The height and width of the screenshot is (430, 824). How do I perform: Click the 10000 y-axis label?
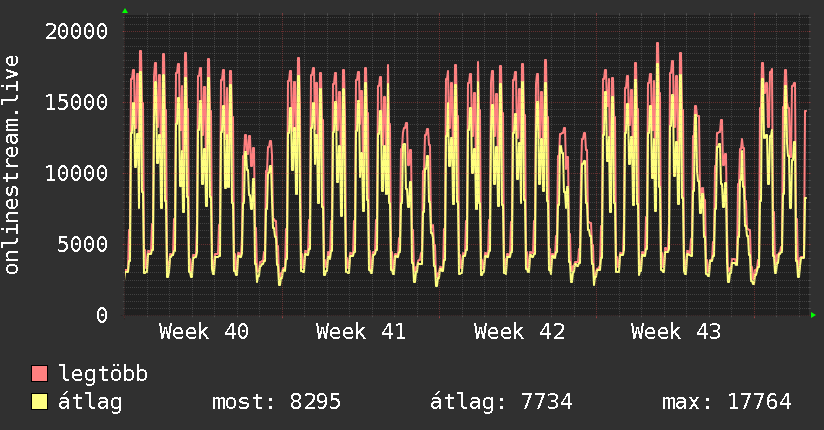pos(76,173)
